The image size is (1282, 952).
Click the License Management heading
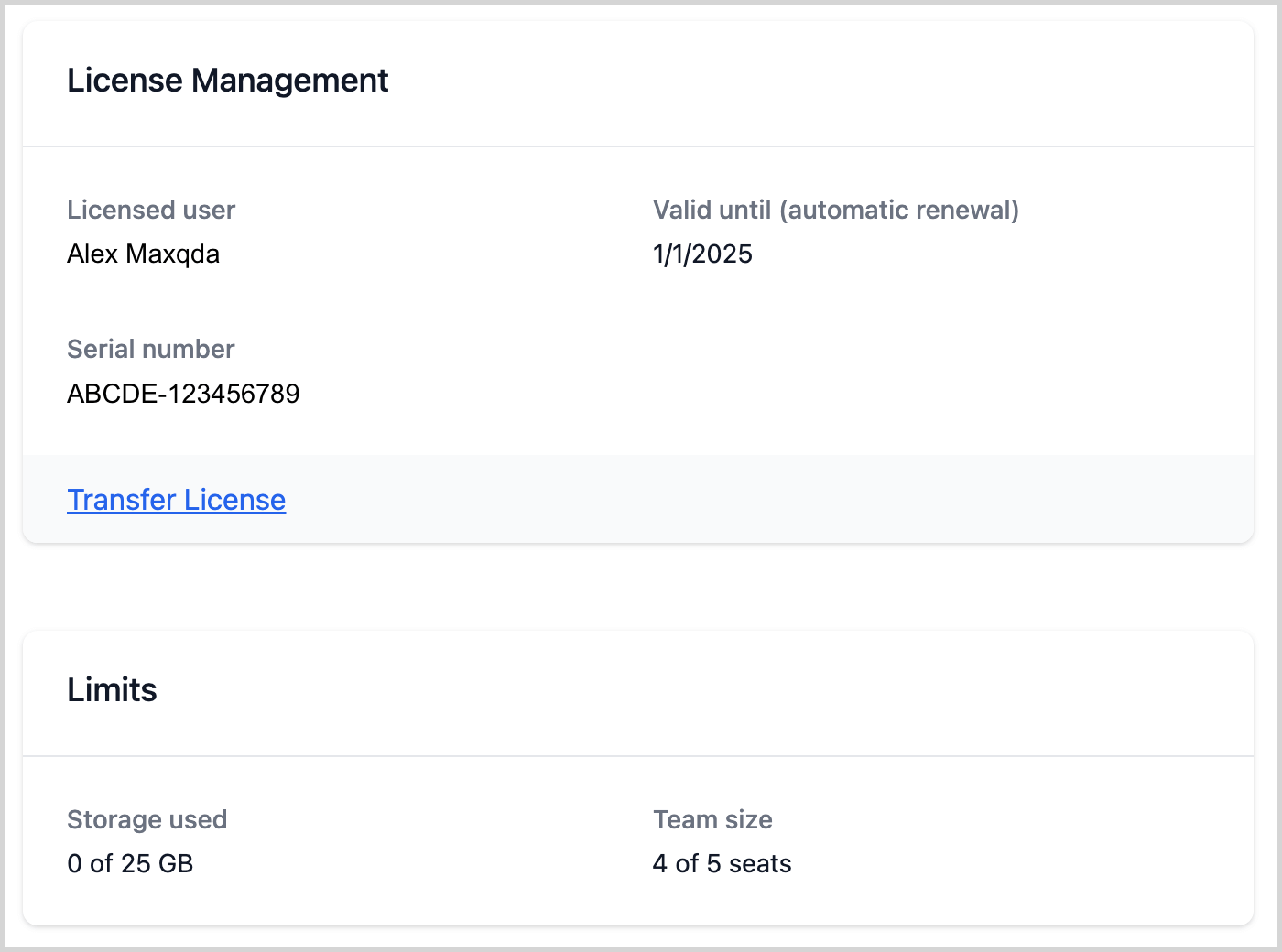227,81
